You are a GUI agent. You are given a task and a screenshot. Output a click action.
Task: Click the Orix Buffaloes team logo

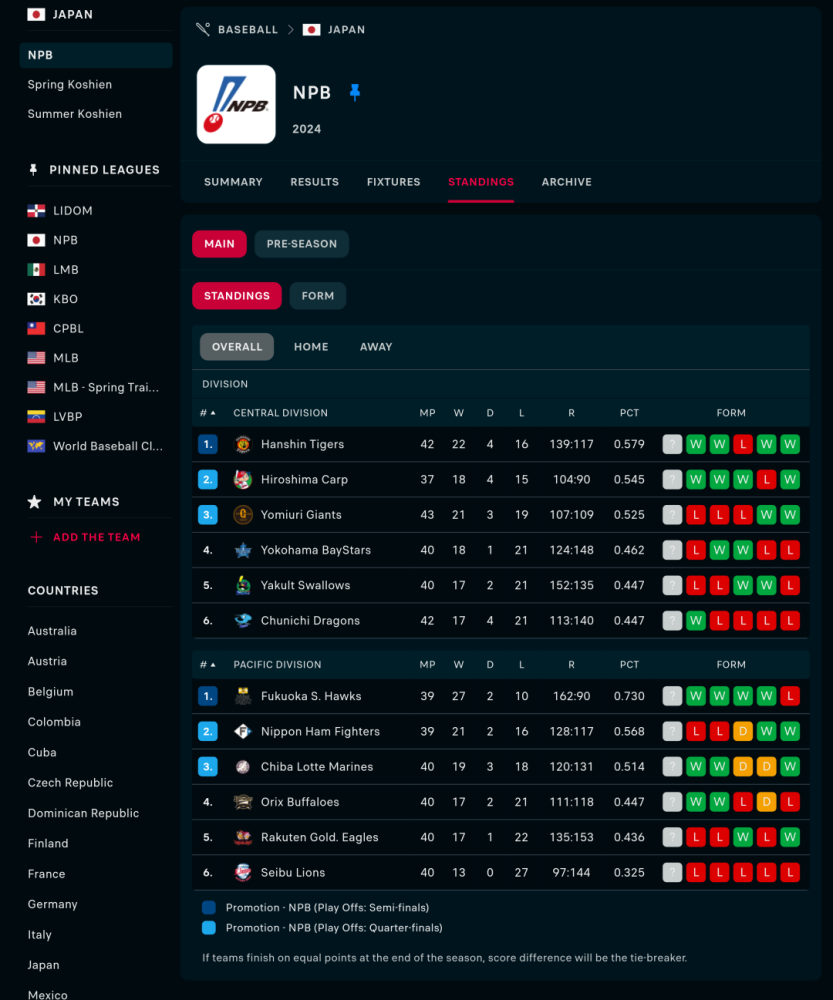[242, 802]
